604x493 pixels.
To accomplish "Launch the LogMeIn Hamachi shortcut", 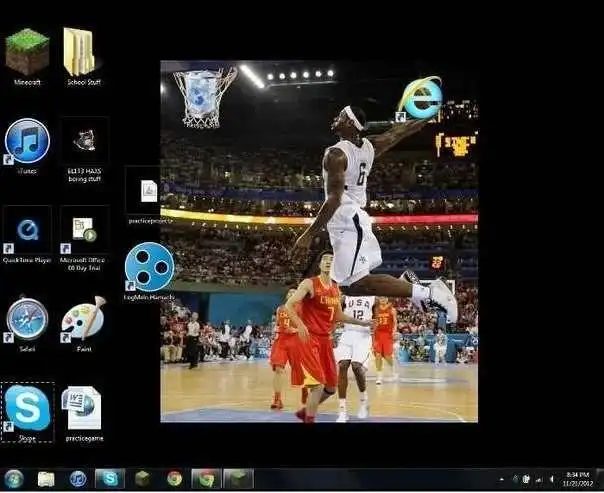I will click(x=149, y=267).
